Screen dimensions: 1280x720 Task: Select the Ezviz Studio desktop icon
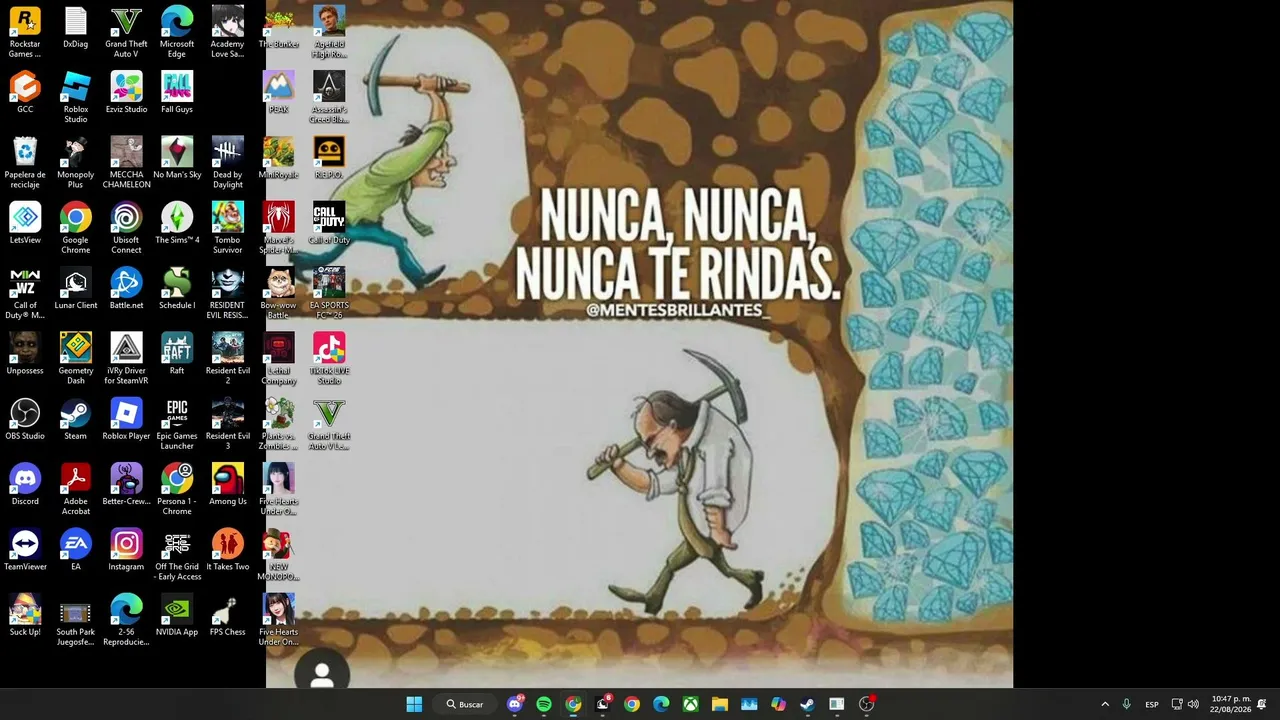[126, 92]
